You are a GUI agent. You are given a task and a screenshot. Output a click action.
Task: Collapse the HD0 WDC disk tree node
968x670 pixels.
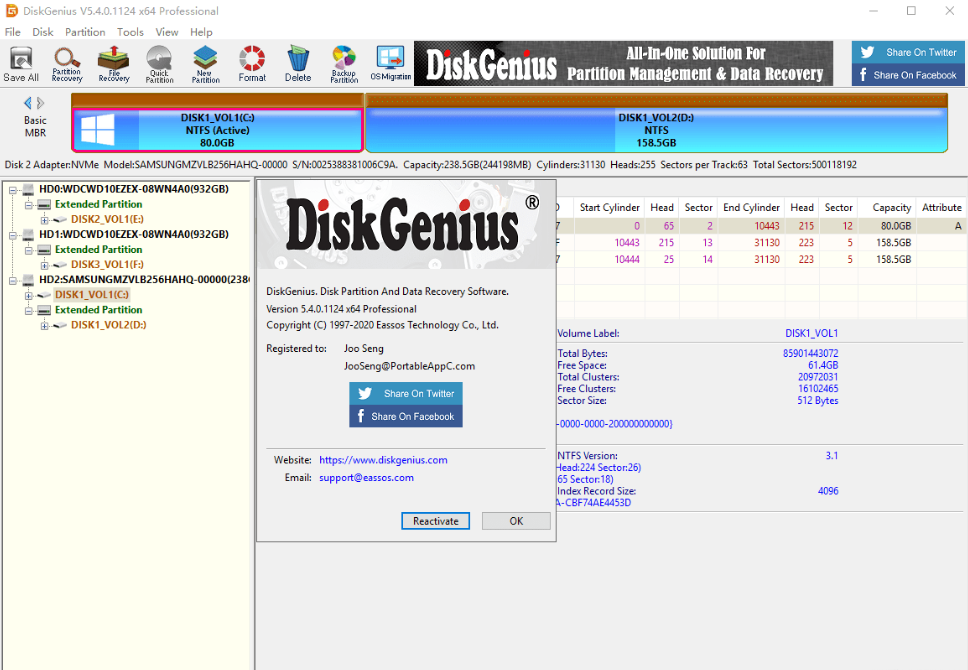tap(13, 189)
